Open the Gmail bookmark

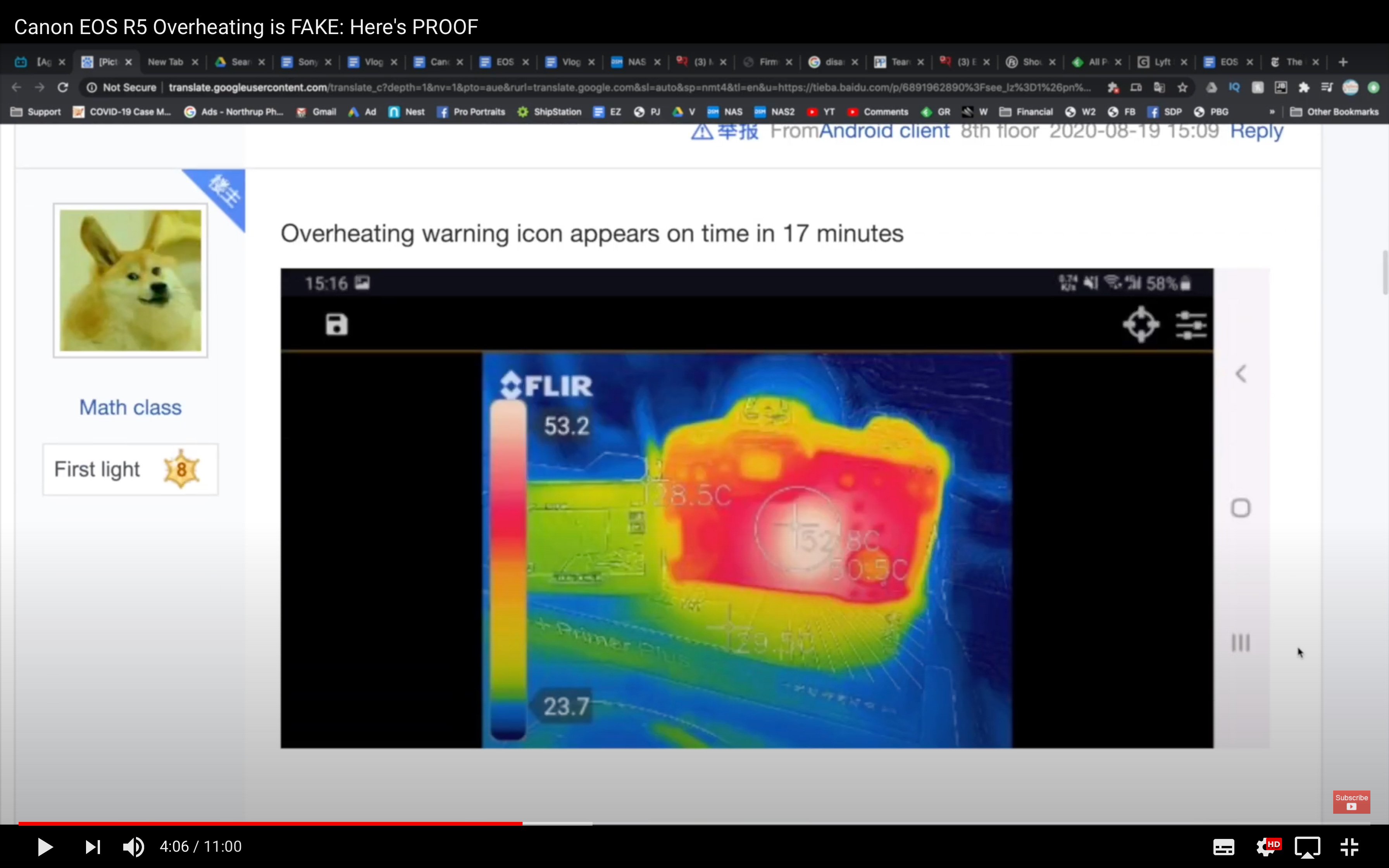[316, 112]
